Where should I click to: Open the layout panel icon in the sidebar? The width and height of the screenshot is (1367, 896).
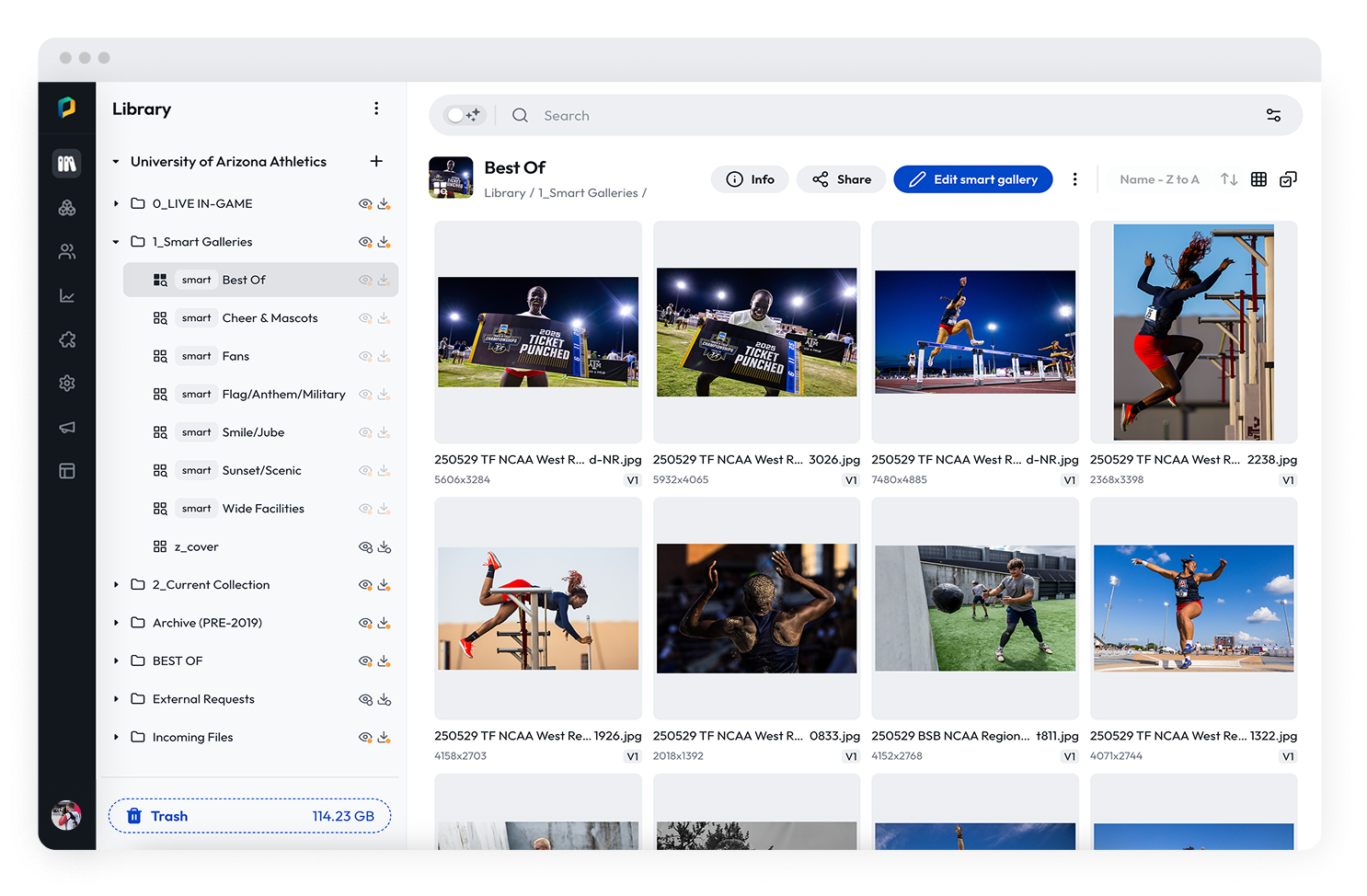67,471
